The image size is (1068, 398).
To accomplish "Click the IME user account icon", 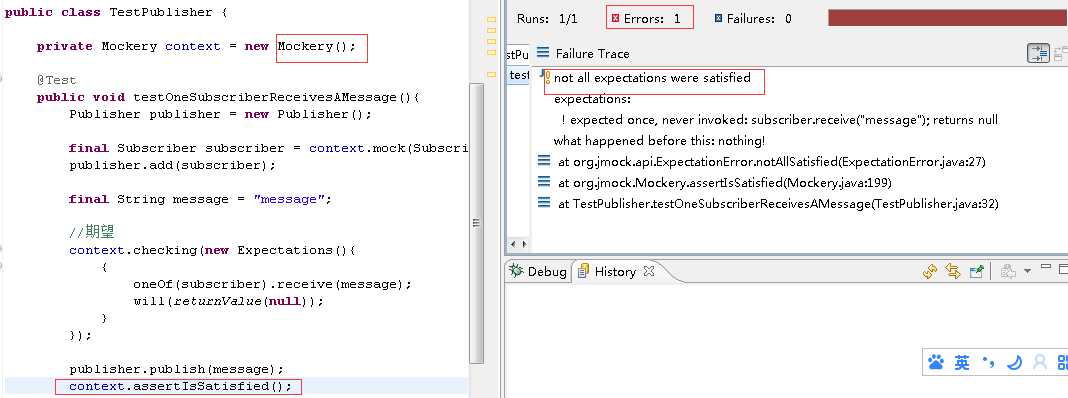I will tap(1039, 363).
